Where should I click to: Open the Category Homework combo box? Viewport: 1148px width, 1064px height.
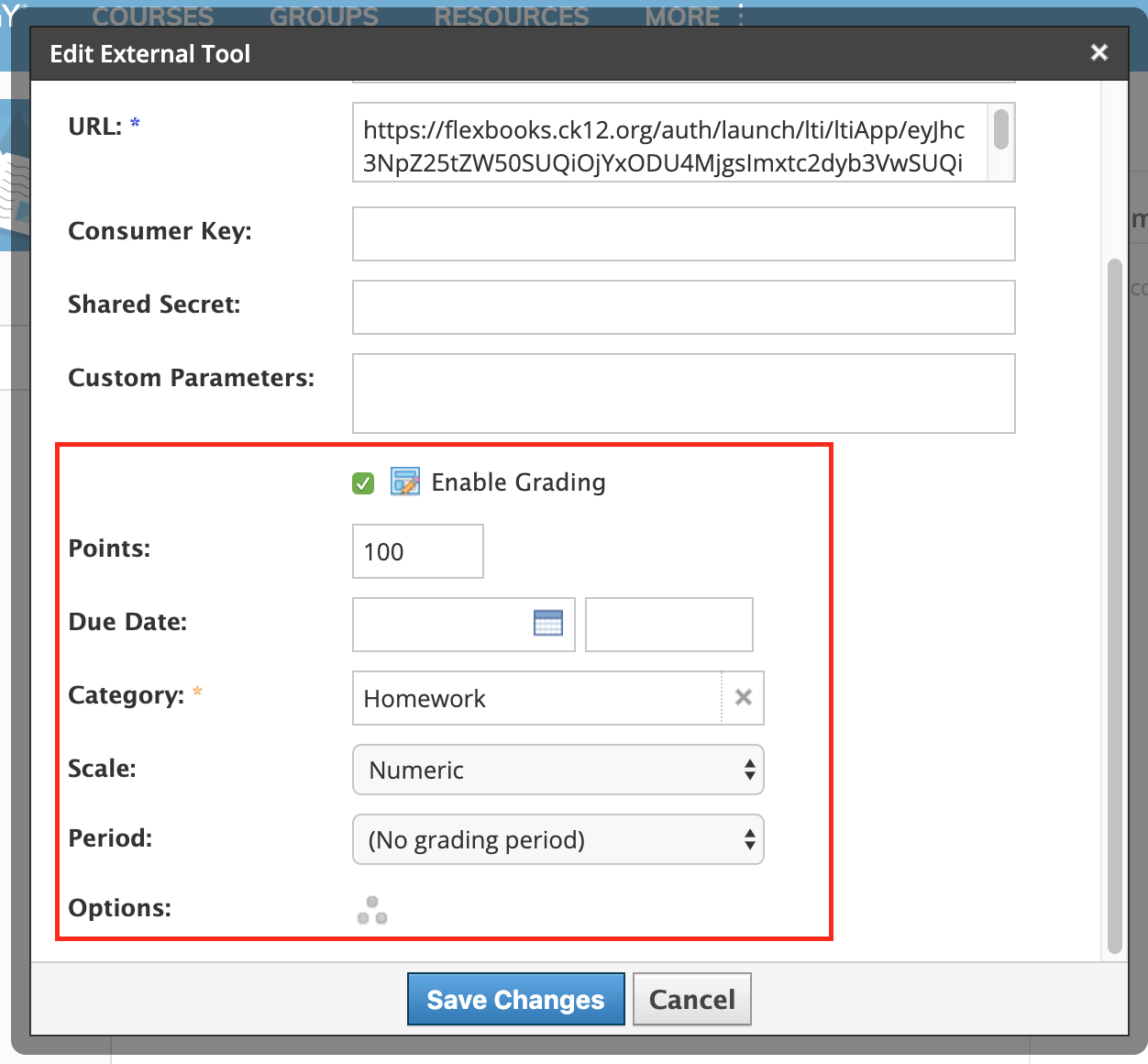click(537, 698)
